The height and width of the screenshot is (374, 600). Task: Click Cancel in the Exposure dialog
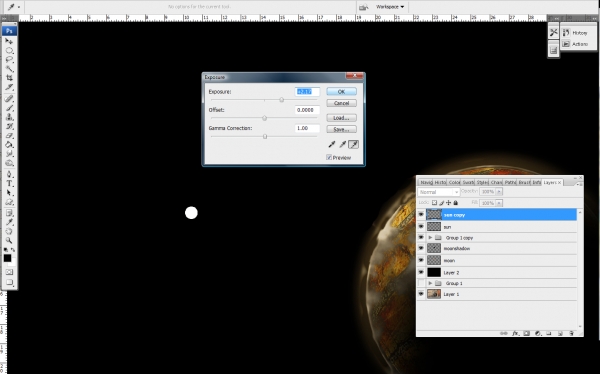pos(341,103)
